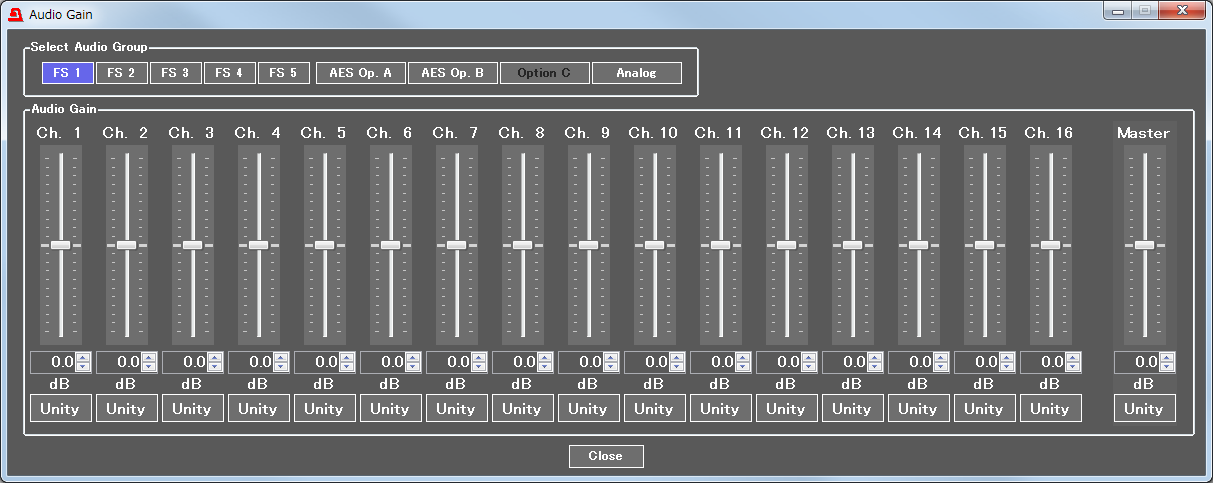The width and height of the screenshot is (1213, 483).
Task: Select the FS 5 audio group
Action: [283, 73]
